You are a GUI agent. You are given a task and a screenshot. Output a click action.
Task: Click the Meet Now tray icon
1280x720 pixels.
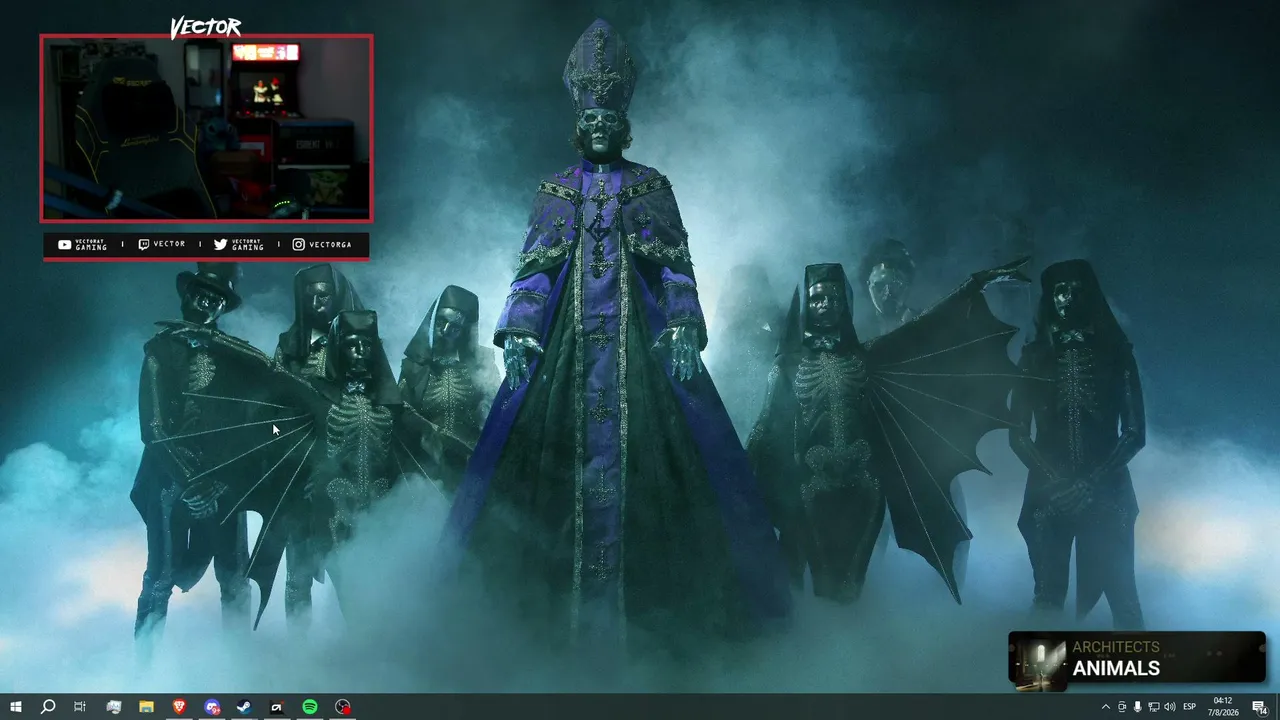tap(1122, 707)
